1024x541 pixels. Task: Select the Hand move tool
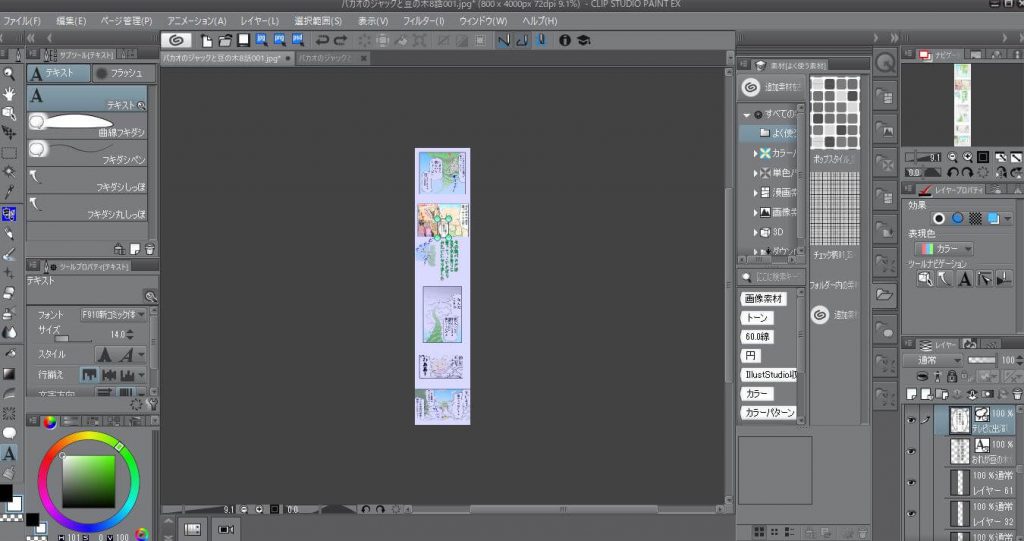click(9, 93)
